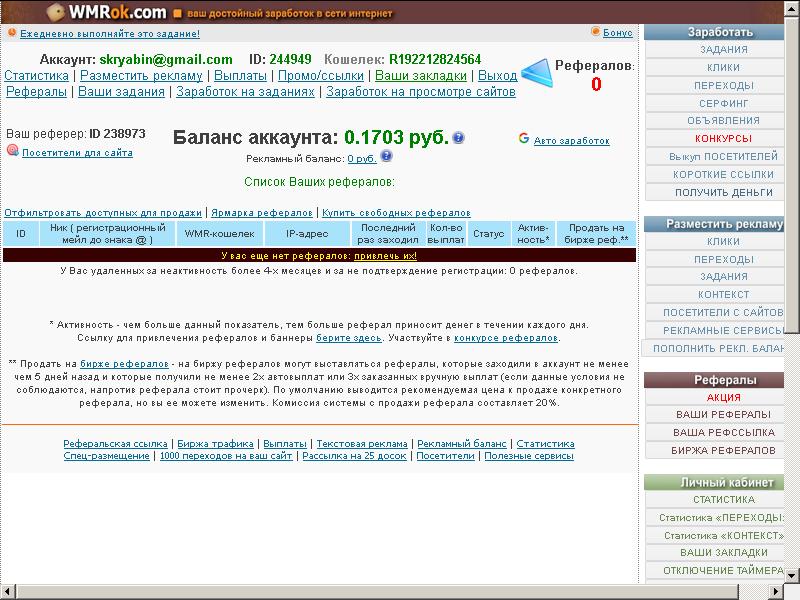Viewport: 800px width, 600px height.
Task: Open СЕРФИНГ in the sidebar
Action: (x=715, y=103)
